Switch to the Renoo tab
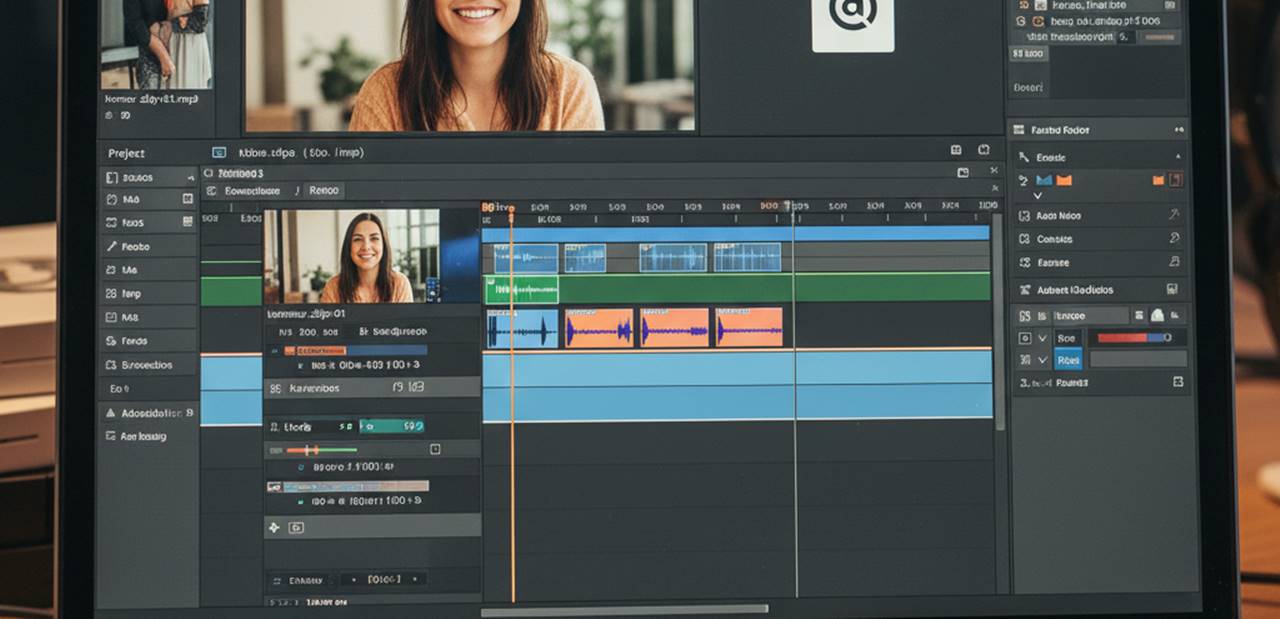 (x=324, y=190)
